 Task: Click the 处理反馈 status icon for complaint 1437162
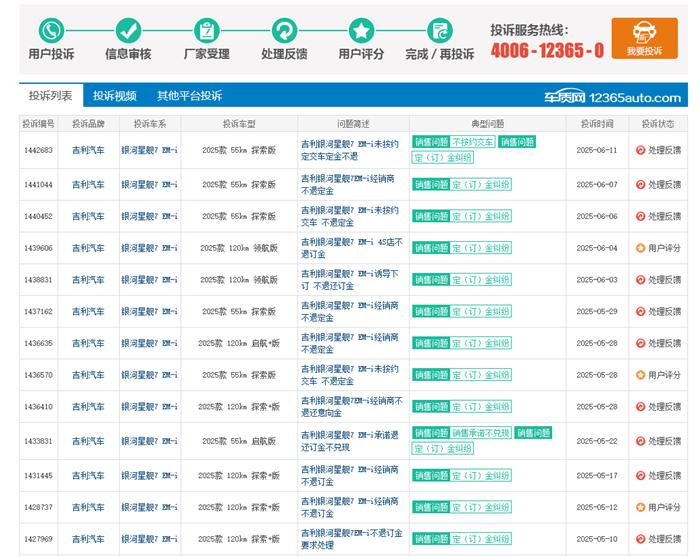click(x=640, y=311)
